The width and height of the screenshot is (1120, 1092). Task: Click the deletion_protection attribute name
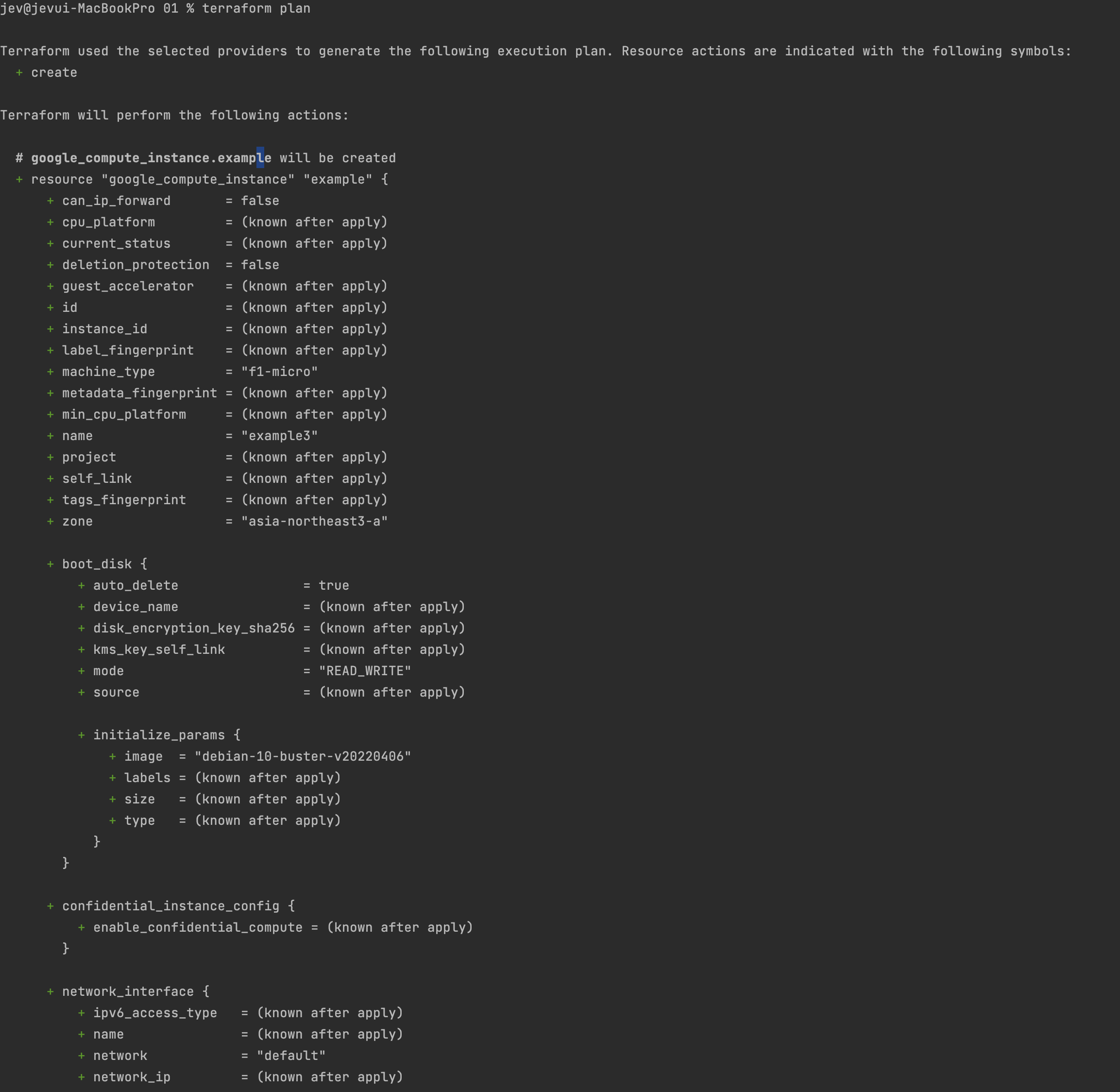tap(136, 265)
